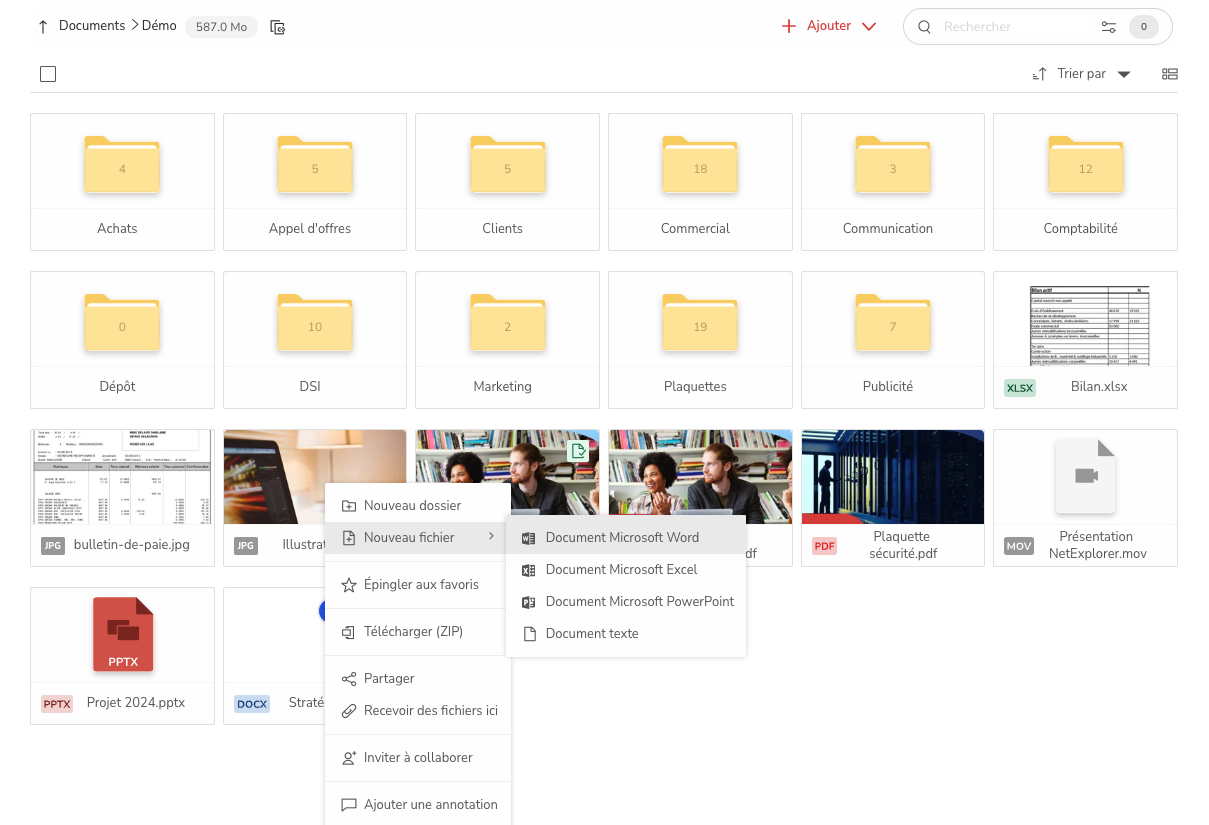Click the MOV badge on Présentation NetExplorer.mov
The image size is (1209, 825).
(1019, 546)
